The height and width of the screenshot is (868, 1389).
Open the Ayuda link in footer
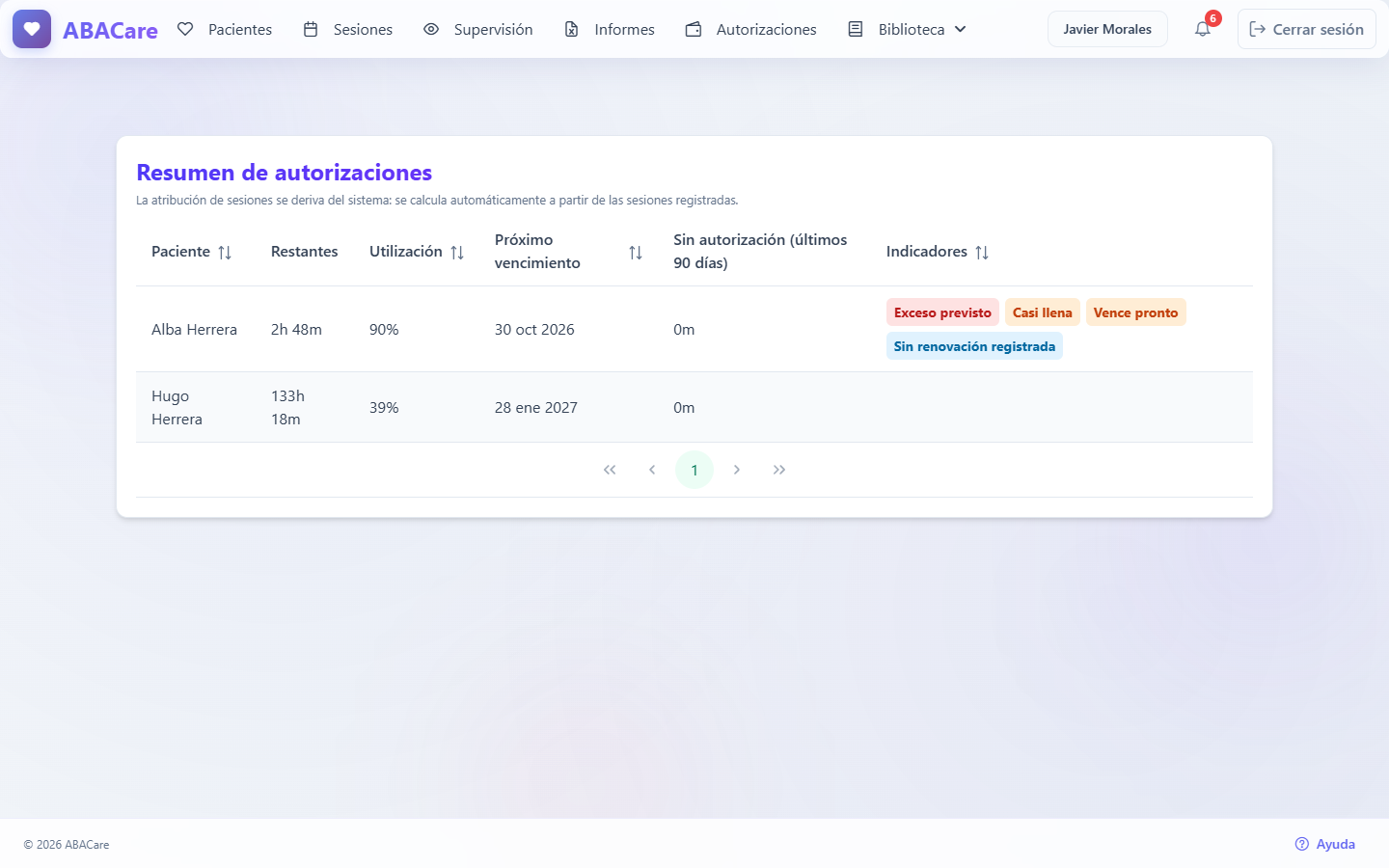click(1325, 844)
